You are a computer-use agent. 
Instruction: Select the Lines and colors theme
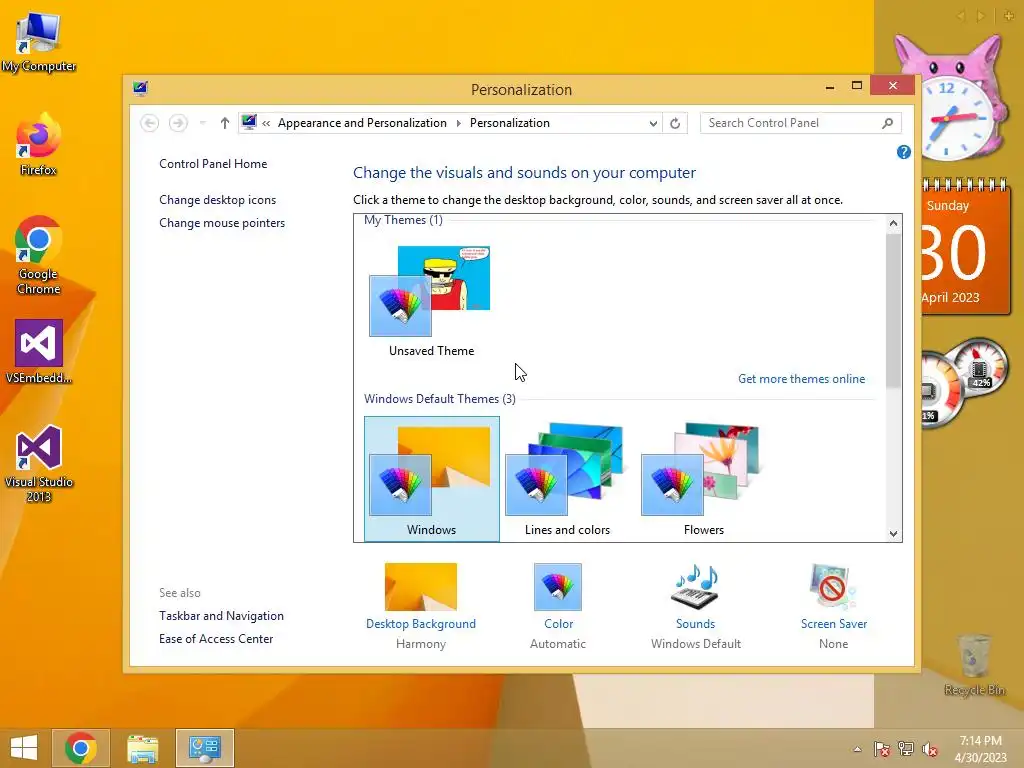(x=568, y=479)
